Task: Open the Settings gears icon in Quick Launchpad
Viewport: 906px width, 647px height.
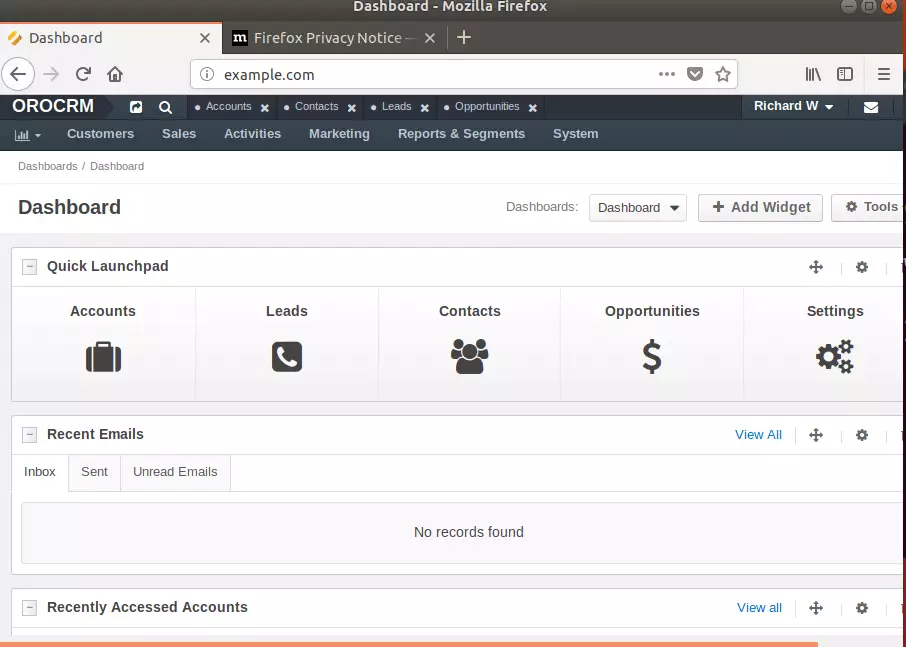Action: click(835, 356)
